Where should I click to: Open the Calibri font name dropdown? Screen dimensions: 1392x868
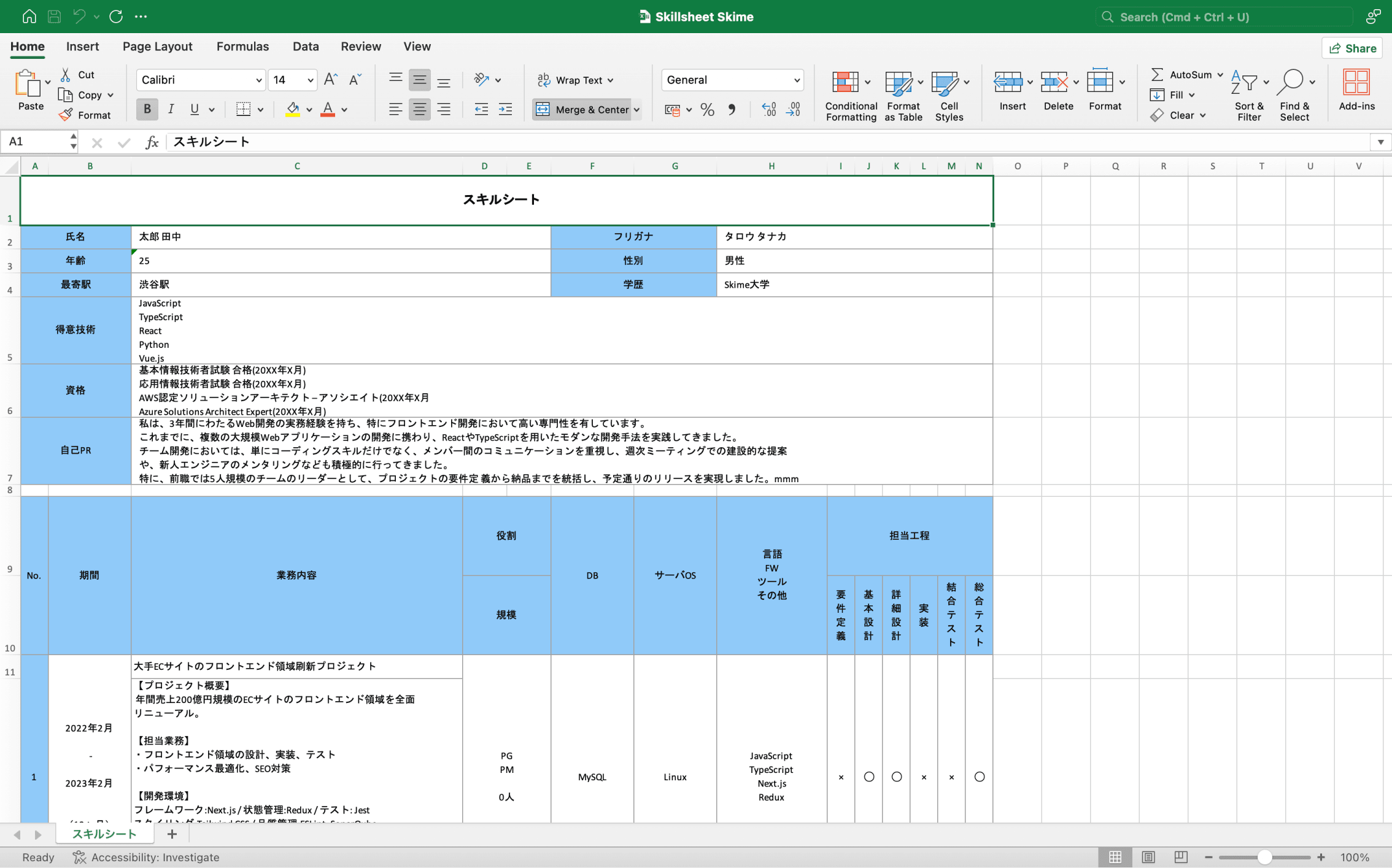point(259,80)
